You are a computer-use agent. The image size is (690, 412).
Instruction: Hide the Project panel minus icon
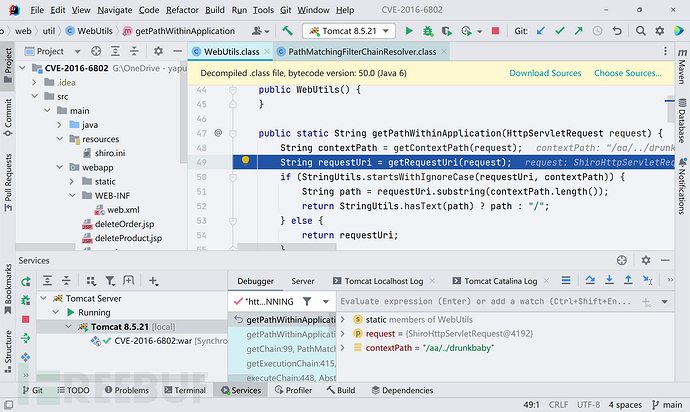tap(177, 52)
